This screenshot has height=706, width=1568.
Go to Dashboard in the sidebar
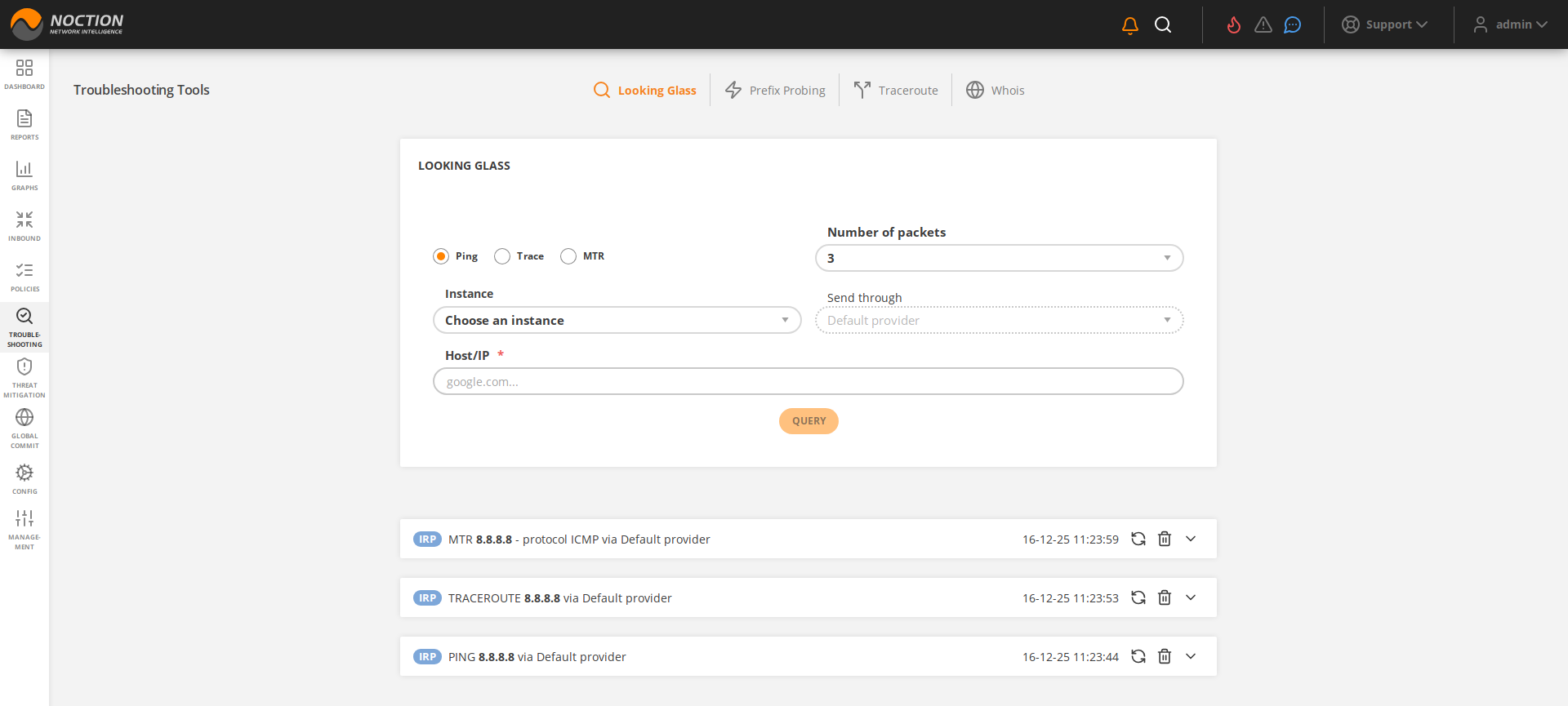[x=24, y=73]
